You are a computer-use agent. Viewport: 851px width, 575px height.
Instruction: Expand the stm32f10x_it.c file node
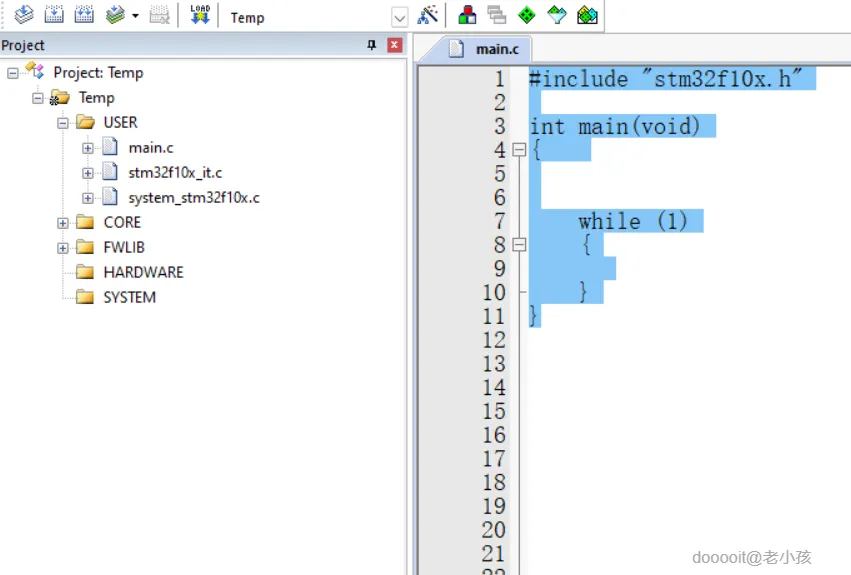tap(87, 173)
